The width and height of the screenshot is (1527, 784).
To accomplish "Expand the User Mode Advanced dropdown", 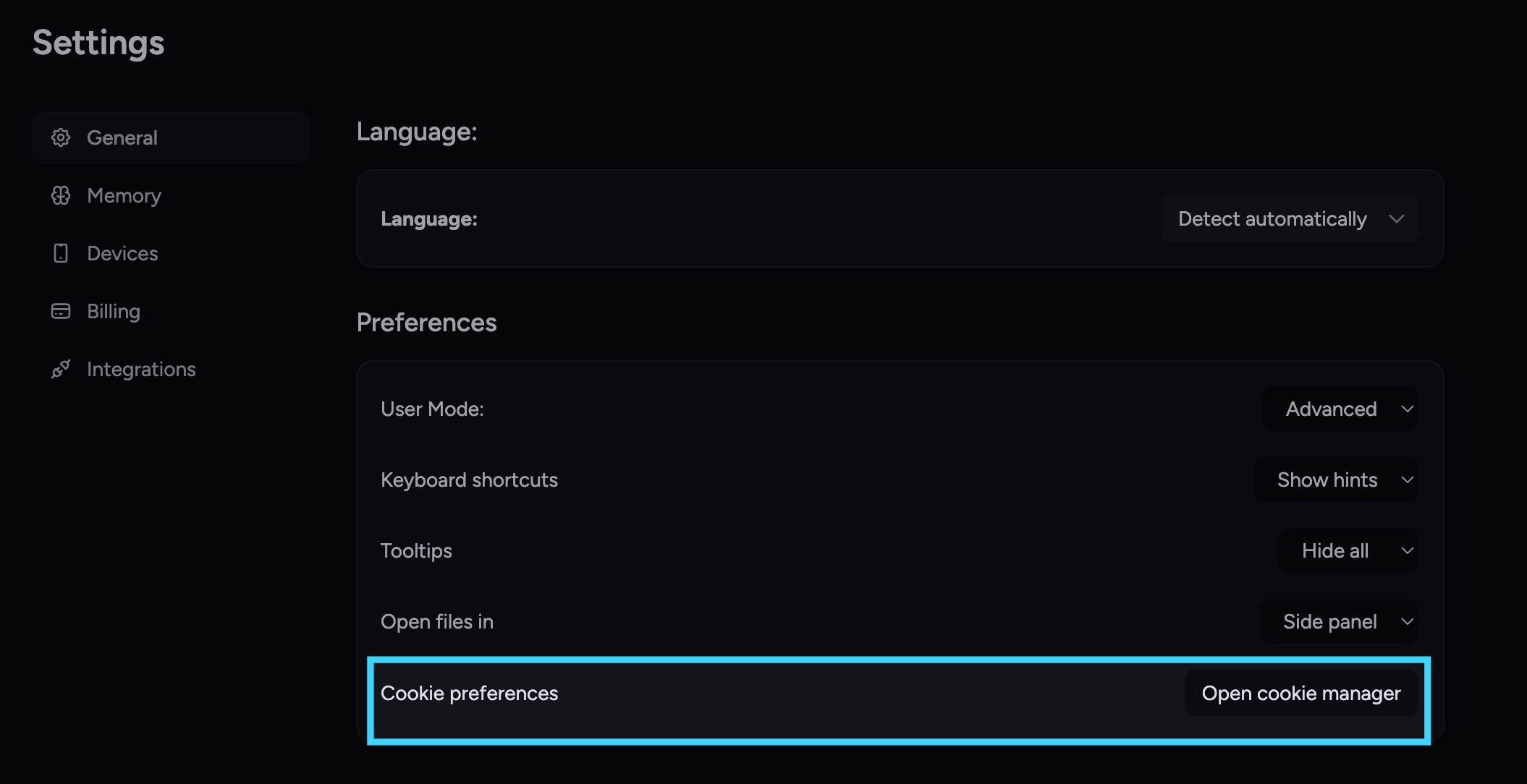I will point(1340,409).
